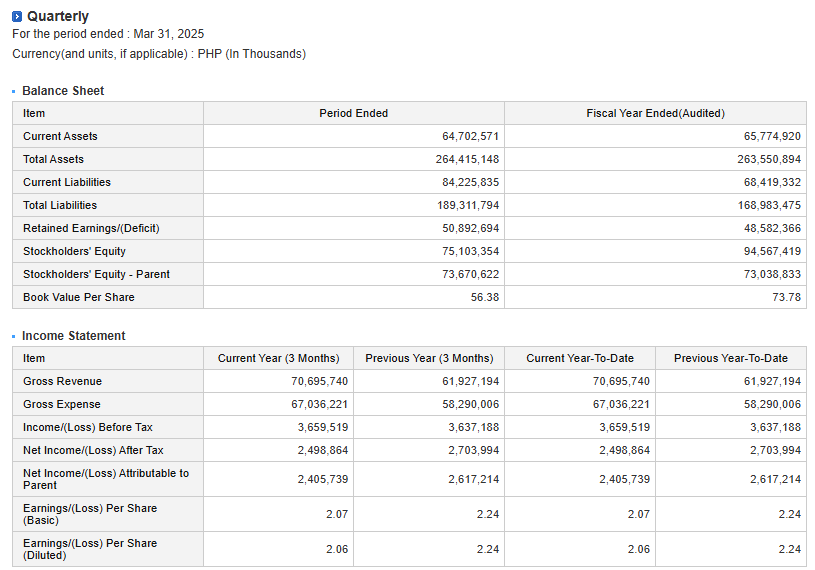Click Net Income After Tax previous YTD 2,703,994
Image resolution: width=815 pixels, height=570 pixels.
(775, 450)
